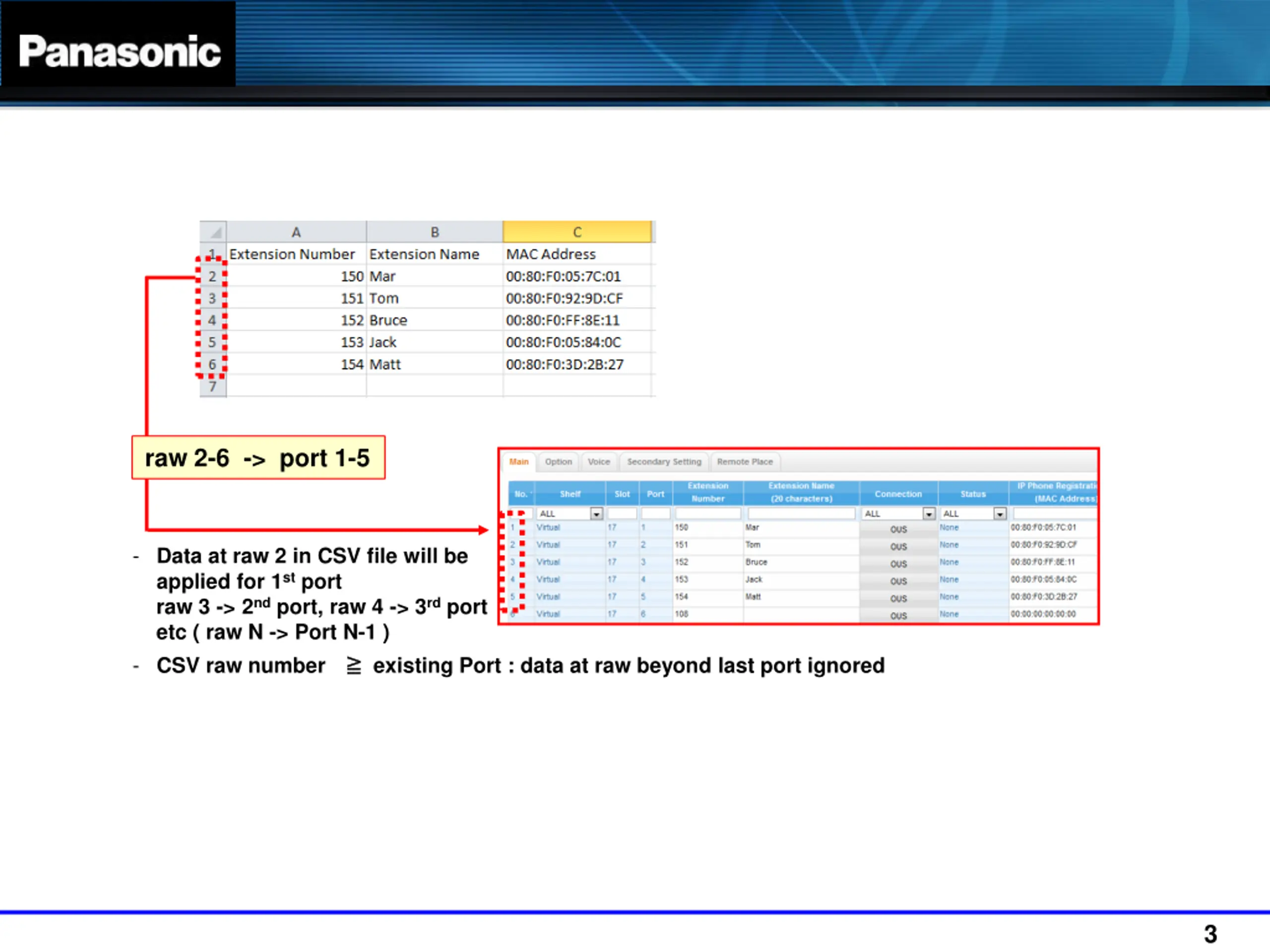The height and width of the screenshot is (952, 1270).
Task: Click spreadsheet cell containing 'Jack'
Action: [435, 342]
